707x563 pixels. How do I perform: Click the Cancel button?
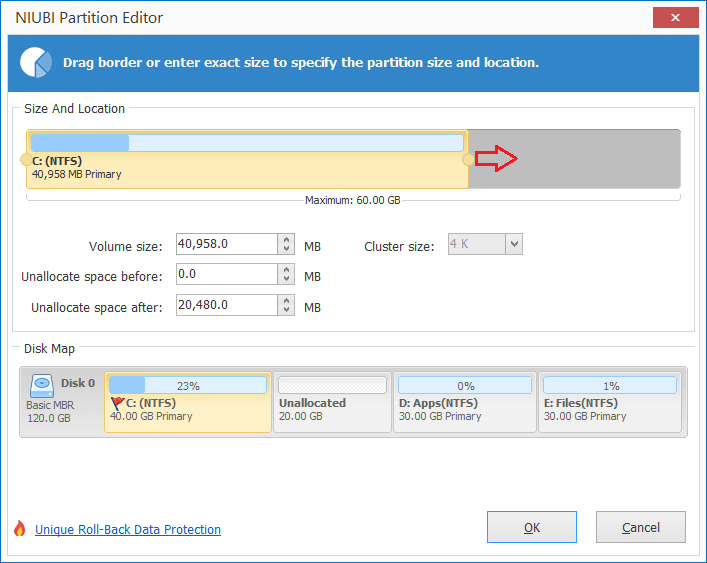(641, 527)
